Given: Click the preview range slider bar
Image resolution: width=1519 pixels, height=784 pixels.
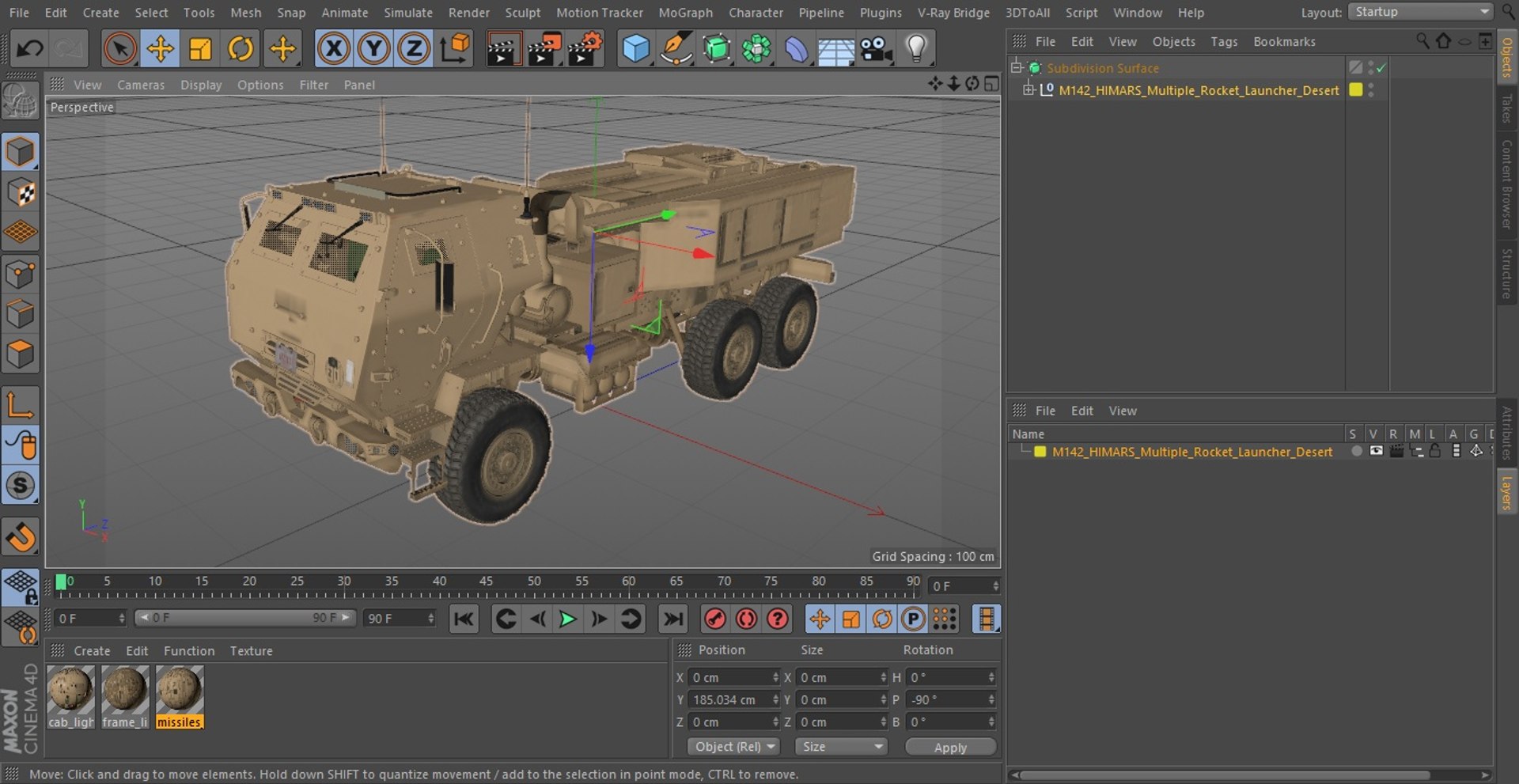Looking at the screenshot, I should point(244,618).
